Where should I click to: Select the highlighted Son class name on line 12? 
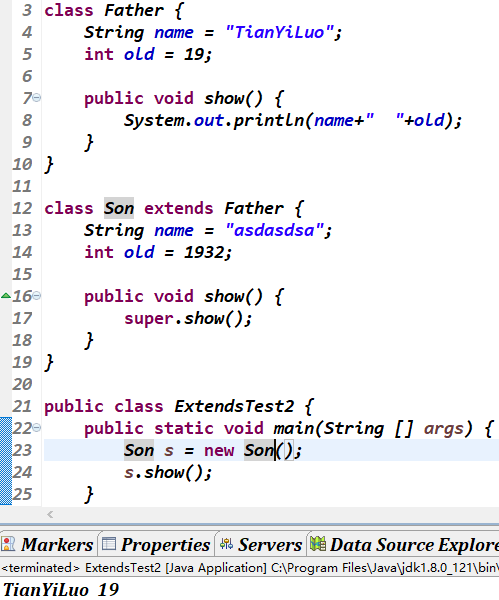[x=119, y=209]
